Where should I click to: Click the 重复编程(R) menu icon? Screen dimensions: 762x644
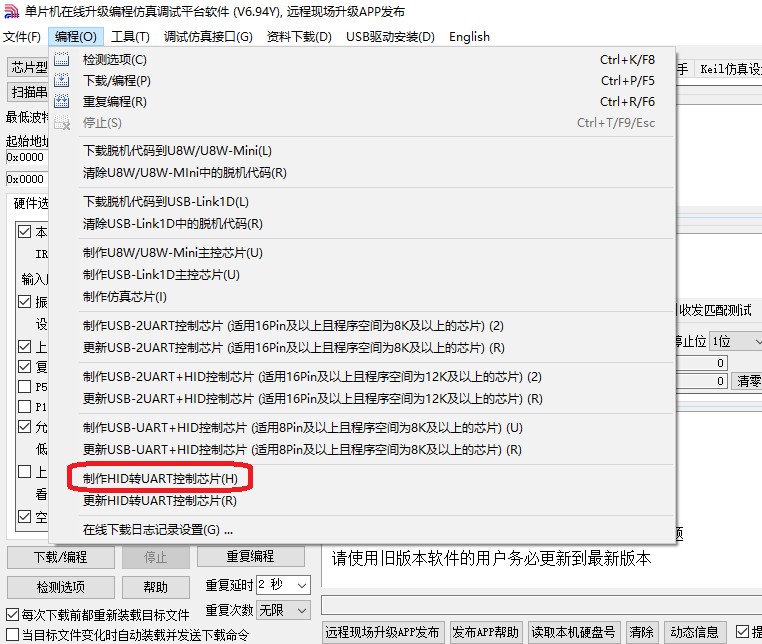[x=62, y=101]
